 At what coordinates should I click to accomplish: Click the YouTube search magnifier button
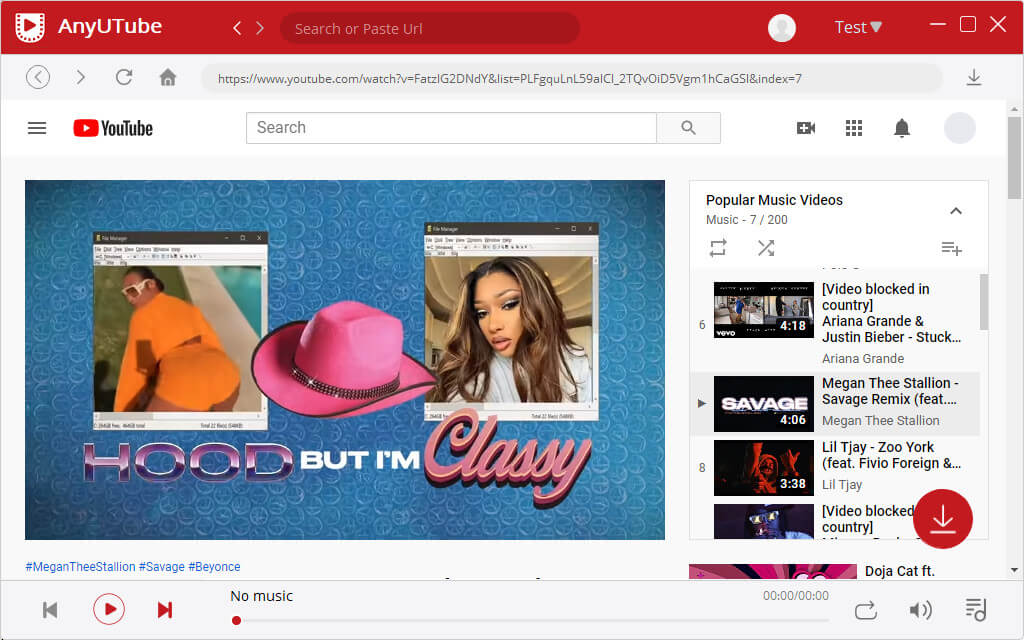point(688,127)
